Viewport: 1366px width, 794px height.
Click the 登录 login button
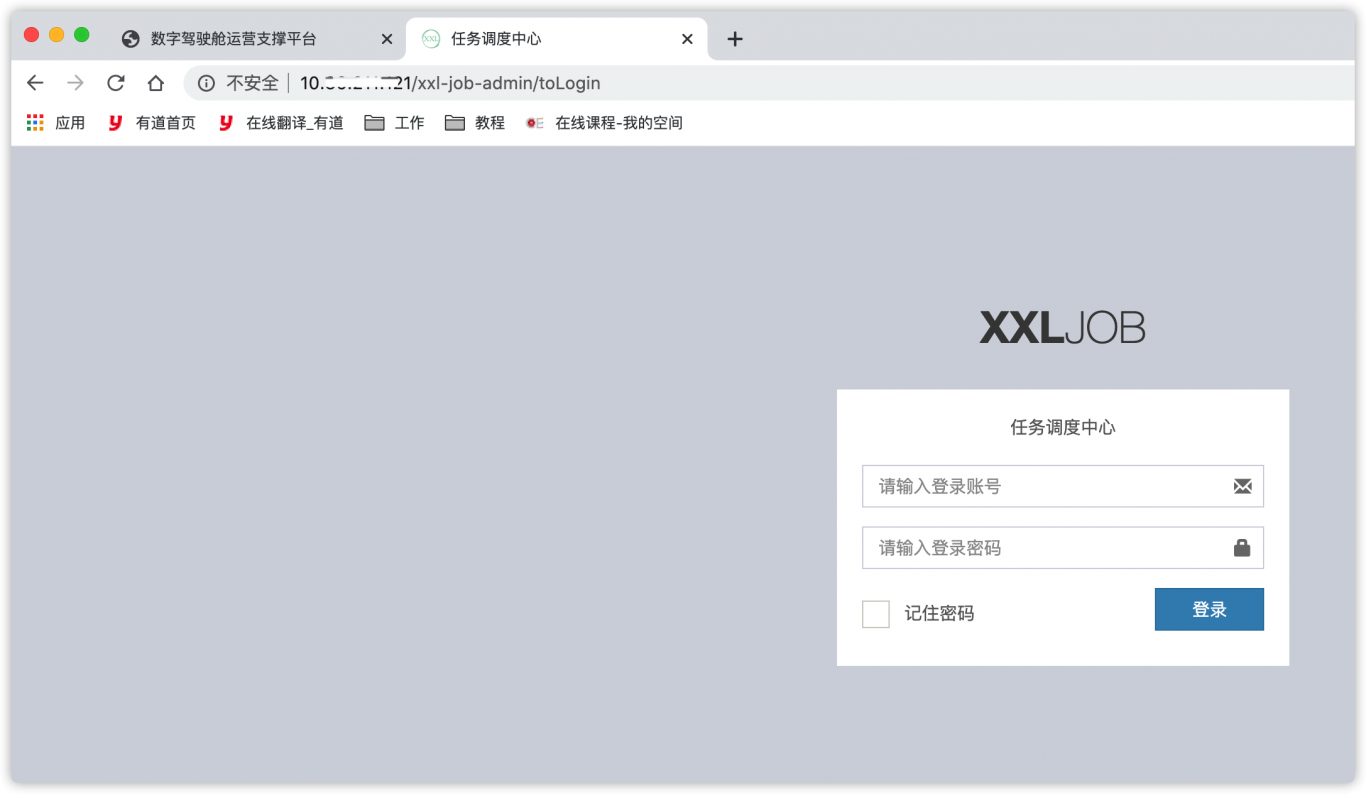tap(1209, 609)
